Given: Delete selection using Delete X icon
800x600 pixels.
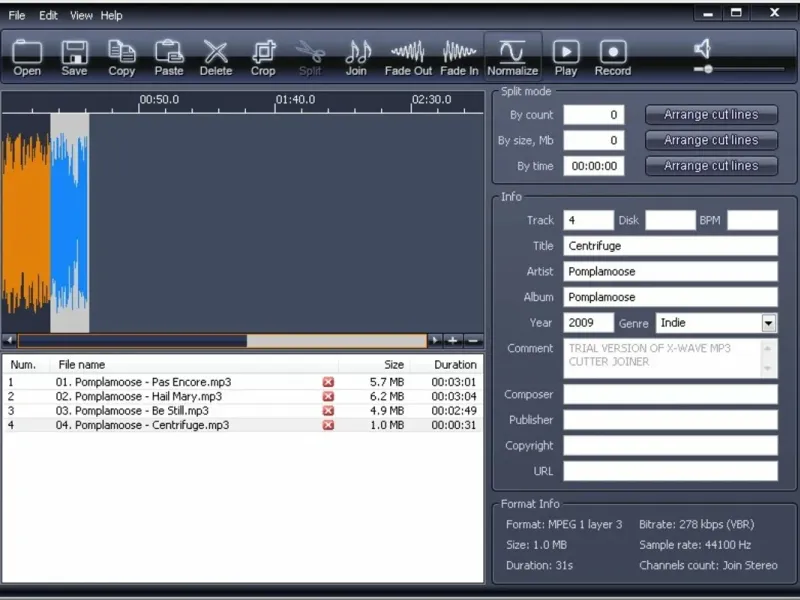Looking at the screenshot, I should coord(216,58).
